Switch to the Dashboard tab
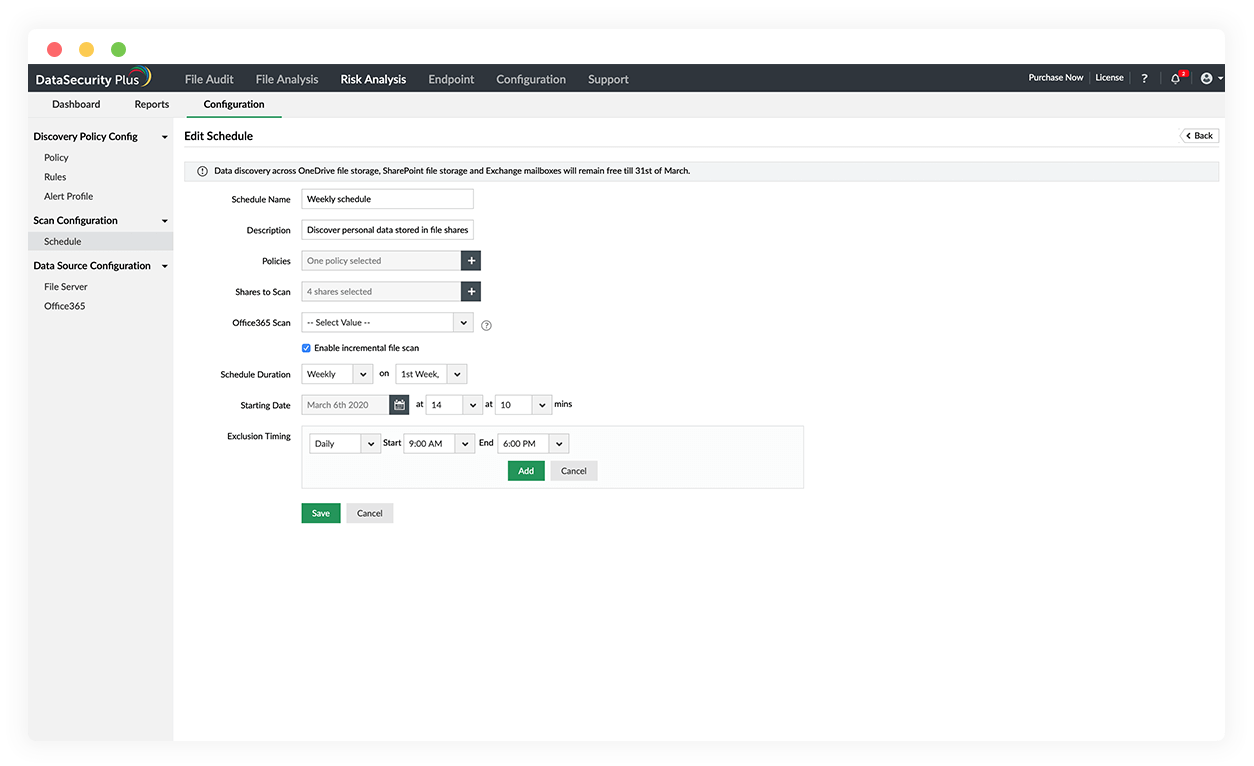 tap(76, 104)
